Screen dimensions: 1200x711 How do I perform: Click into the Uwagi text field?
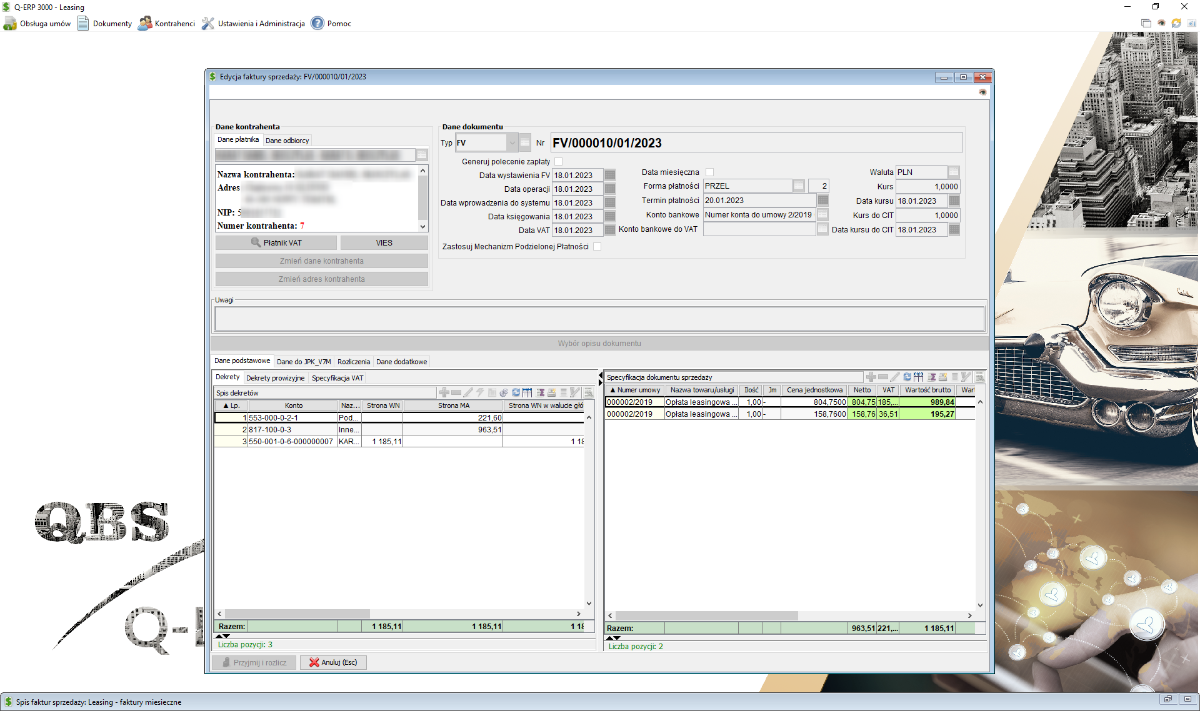599,318
